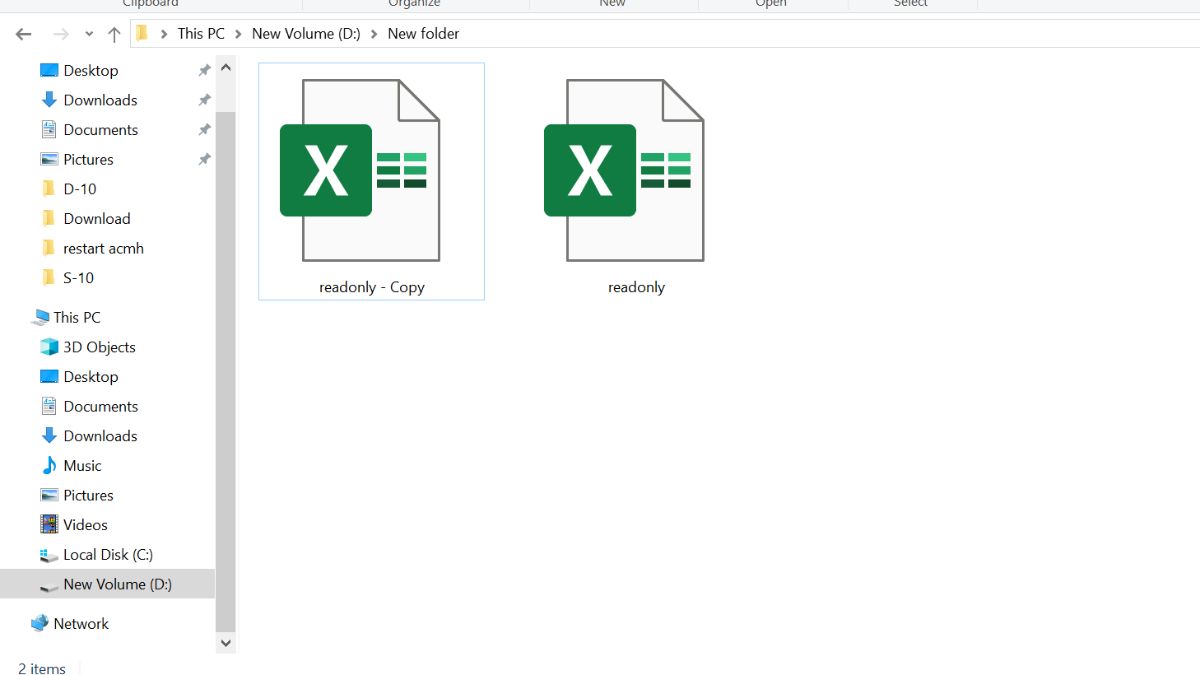Click navigation pane scrollbar up arrow
Viewport: 1200px width, 675px height.
click(x=226, y=68)
